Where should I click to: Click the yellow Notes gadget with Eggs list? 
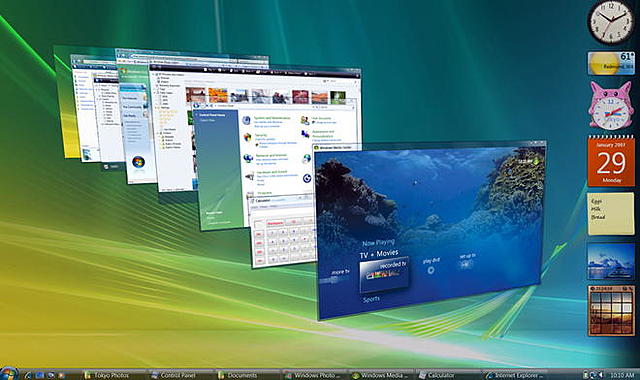(611, 214)
